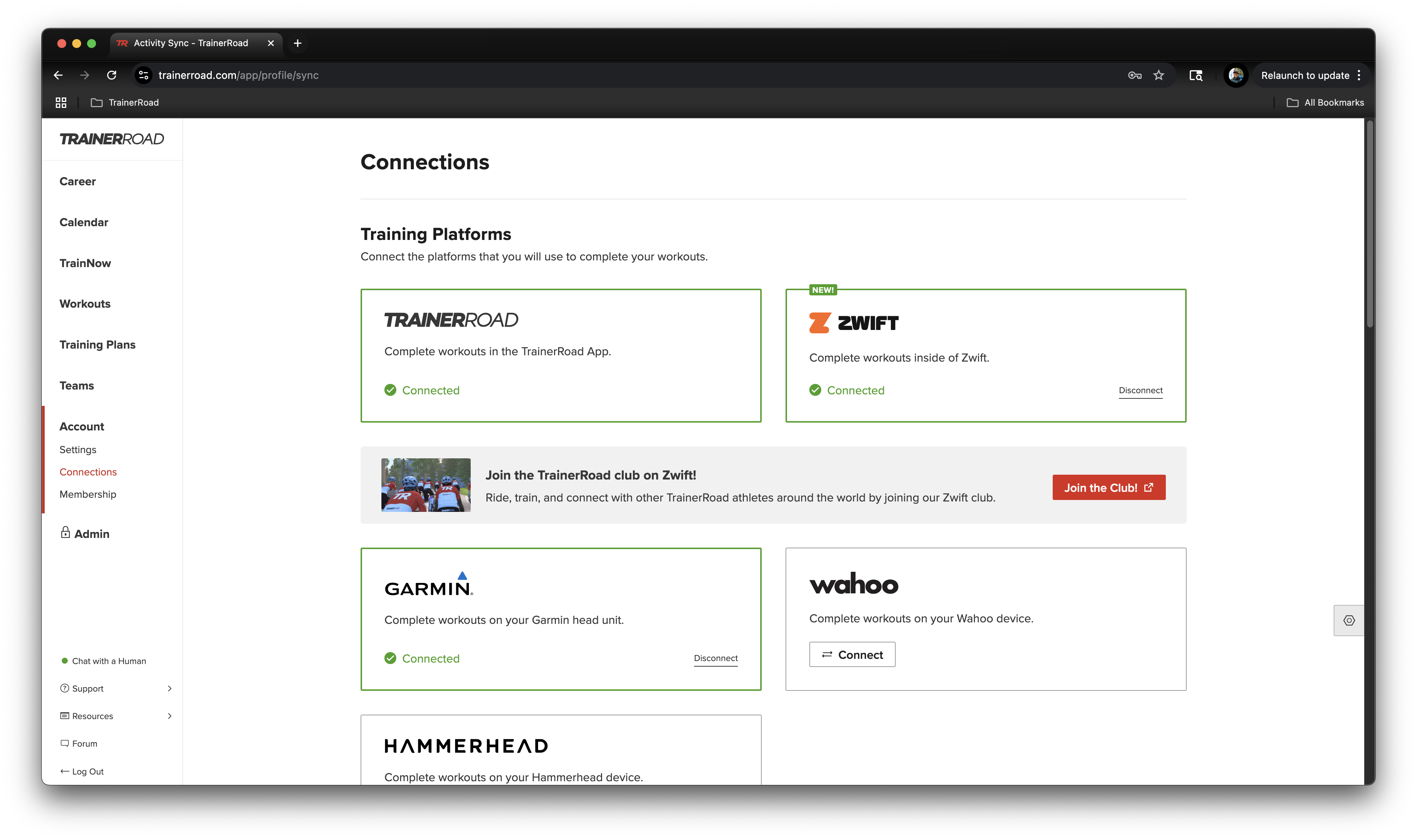Open Chrome three-dot menu
The image size is (1417, 840).
pyautogui.click(x=1359, y=75)
